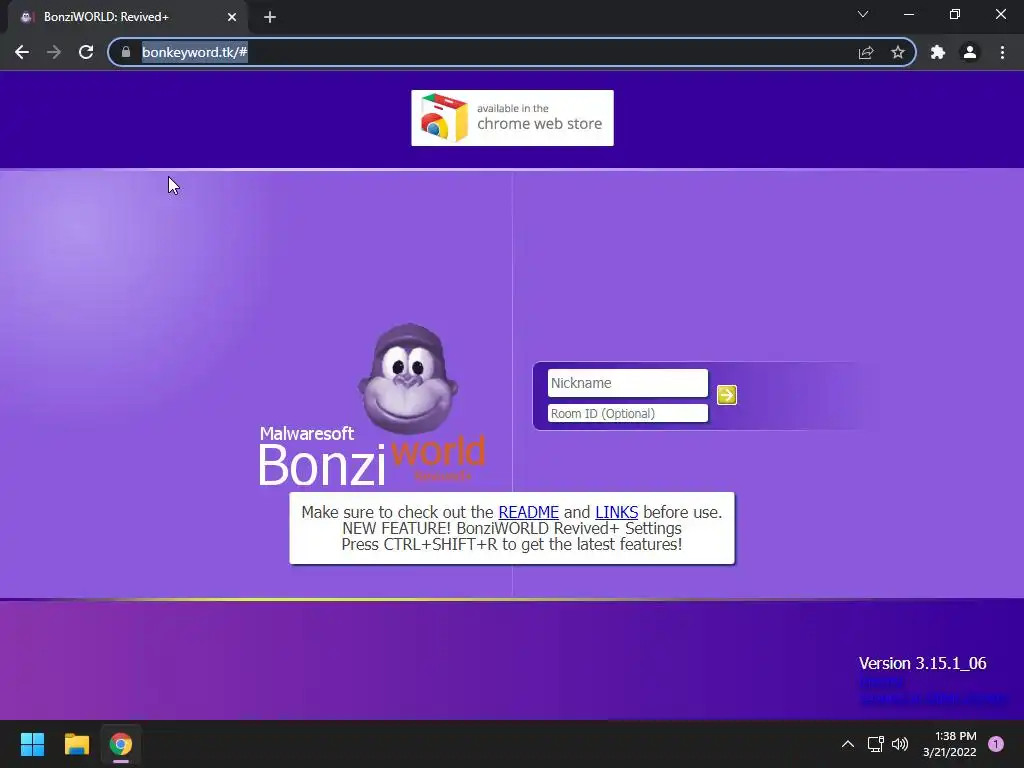Screen dimensions: 1024x768
Task: Open the LINKS link
Action: click(616, 512)
